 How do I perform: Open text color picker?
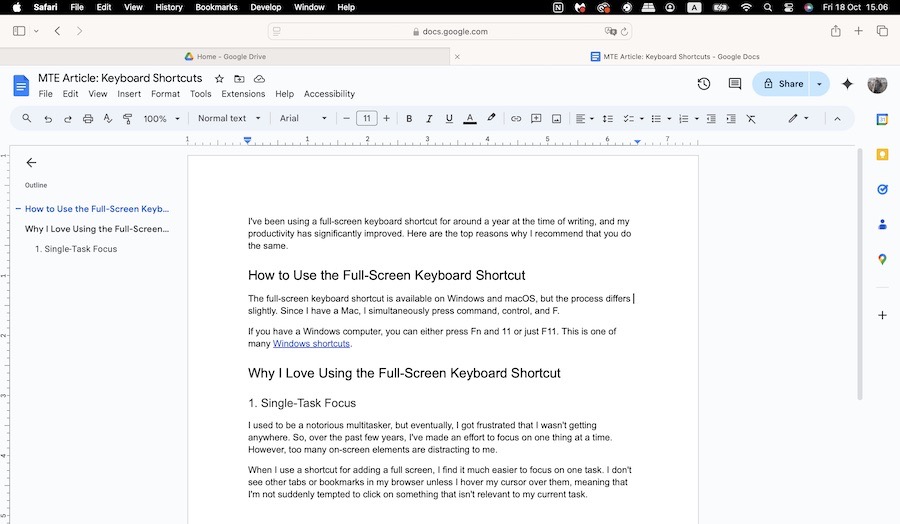click(470, 119)
